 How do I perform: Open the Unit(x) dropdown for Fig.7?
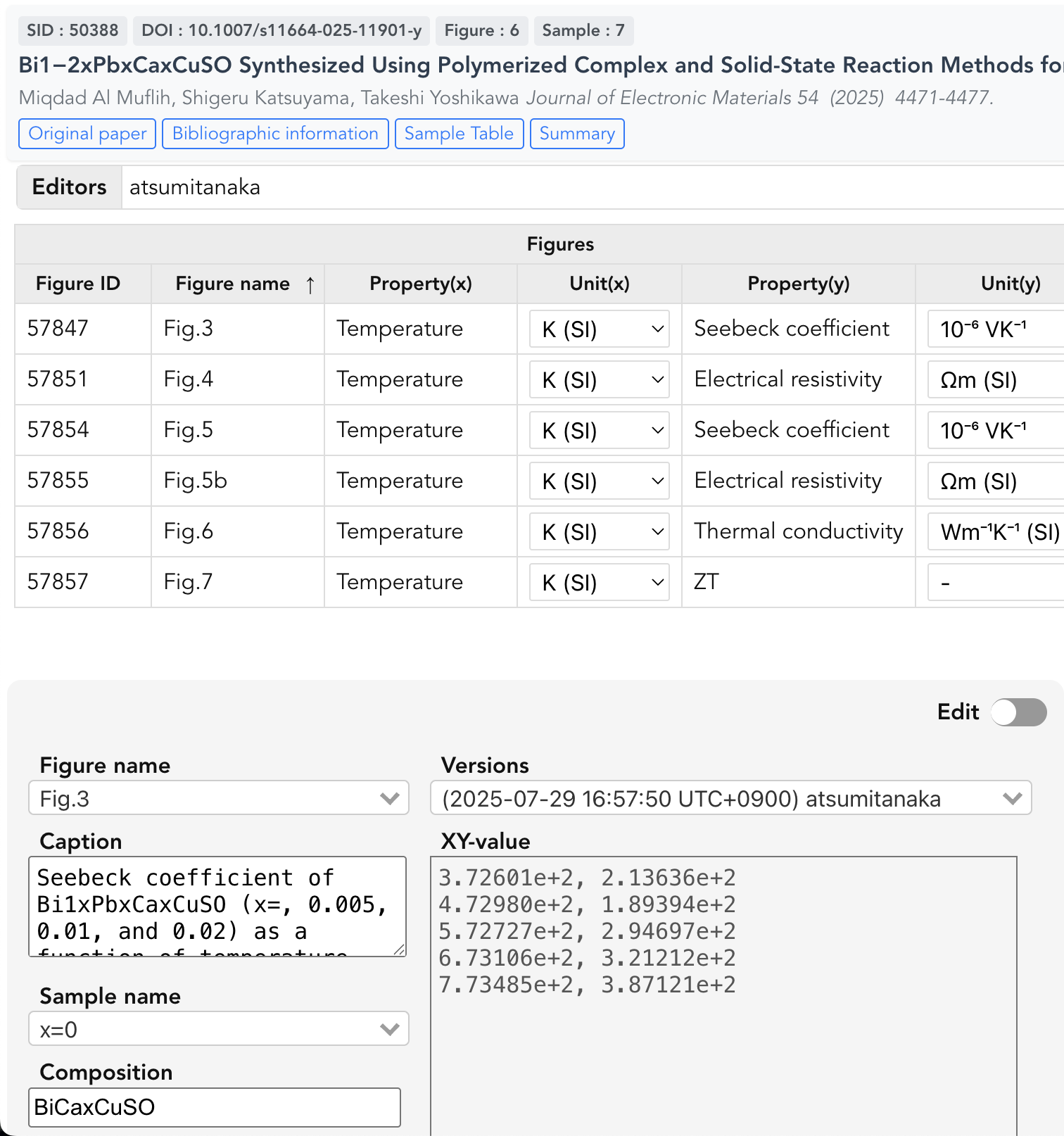click(x=598, y=582)
